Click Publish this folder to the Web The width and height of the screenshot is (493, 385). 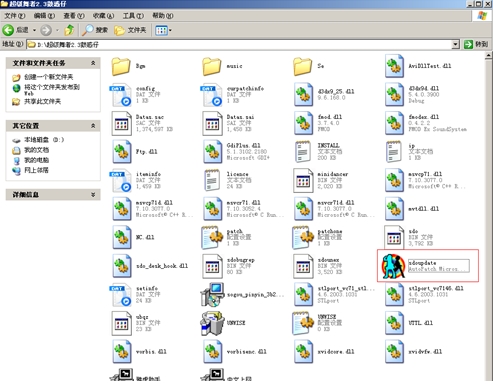52,90
